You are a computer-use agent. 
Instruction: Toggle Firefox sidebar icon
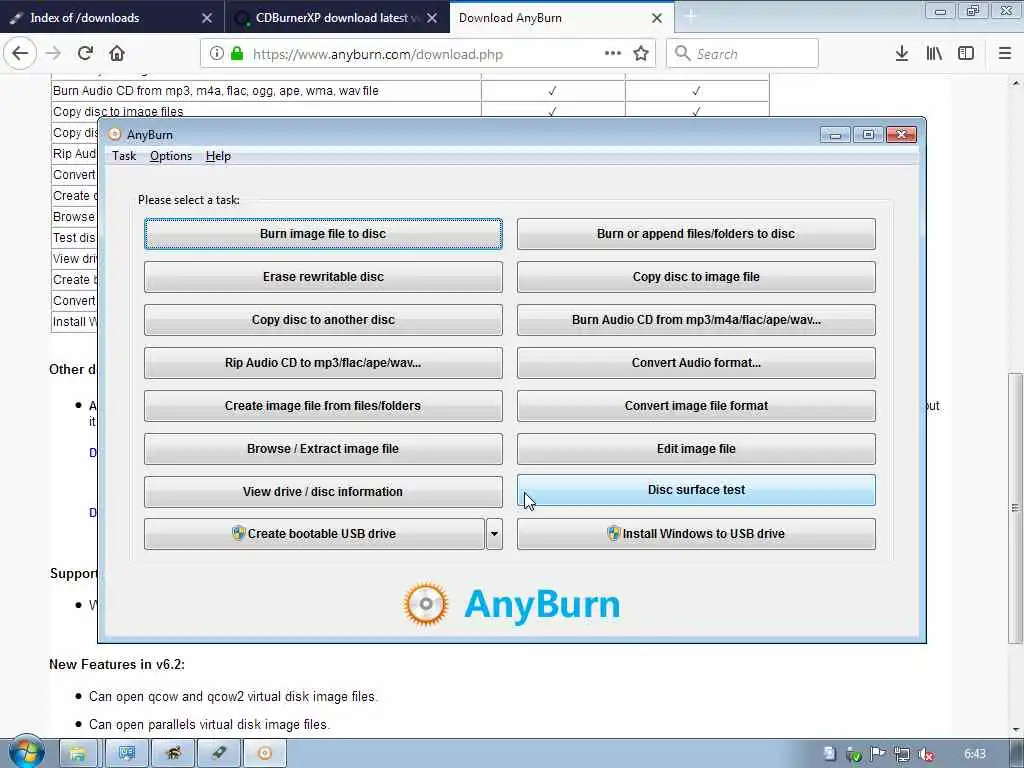coord(966,54)
